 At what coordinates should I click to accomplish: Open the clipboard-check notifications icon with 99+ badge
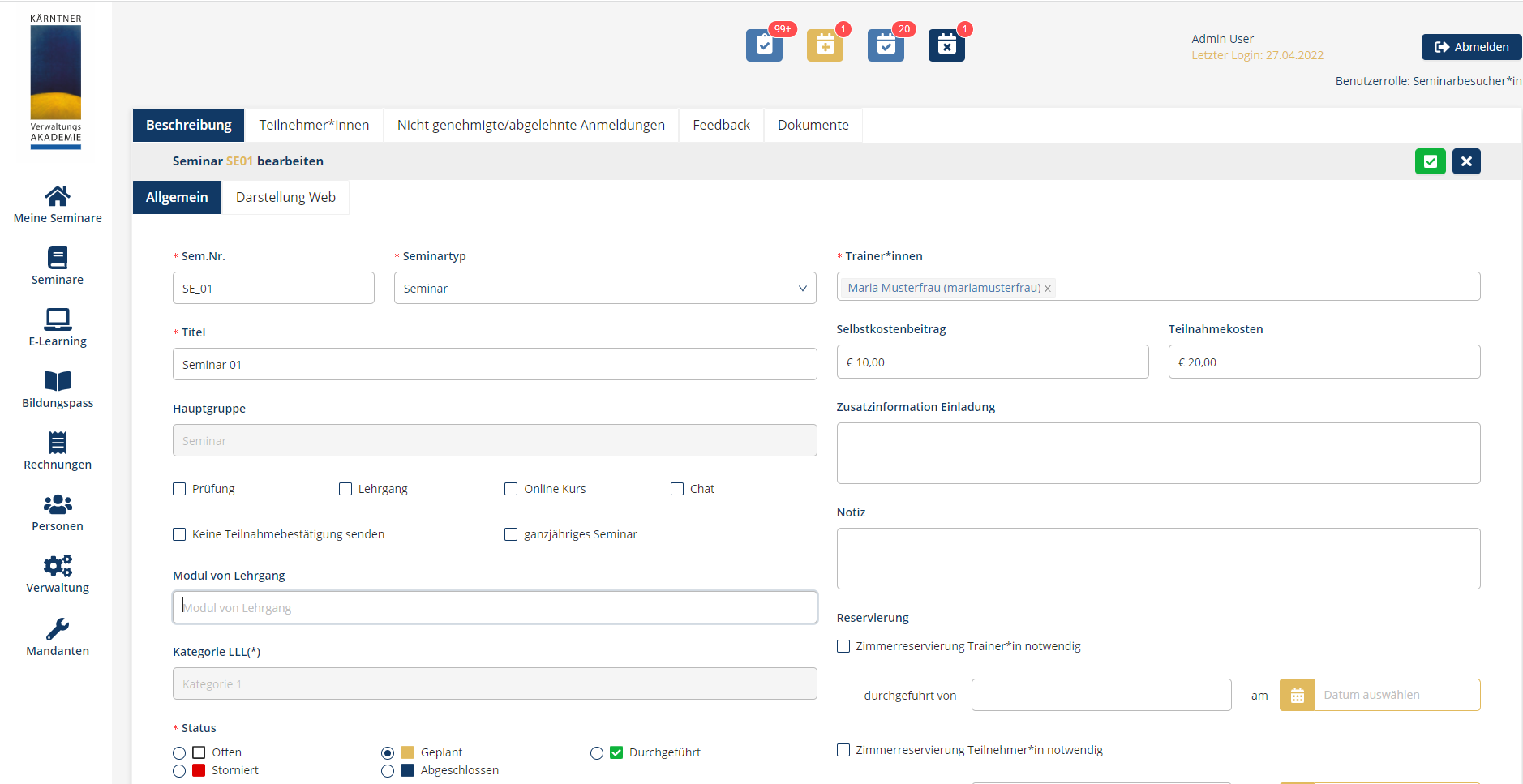(x=764, y=45)
